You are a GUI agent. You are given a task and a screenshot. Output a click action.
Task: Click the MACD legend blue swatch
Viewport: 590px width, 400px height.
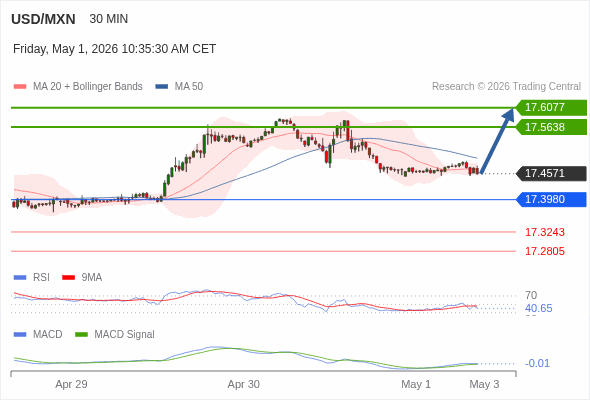click(x=20, y=335)
